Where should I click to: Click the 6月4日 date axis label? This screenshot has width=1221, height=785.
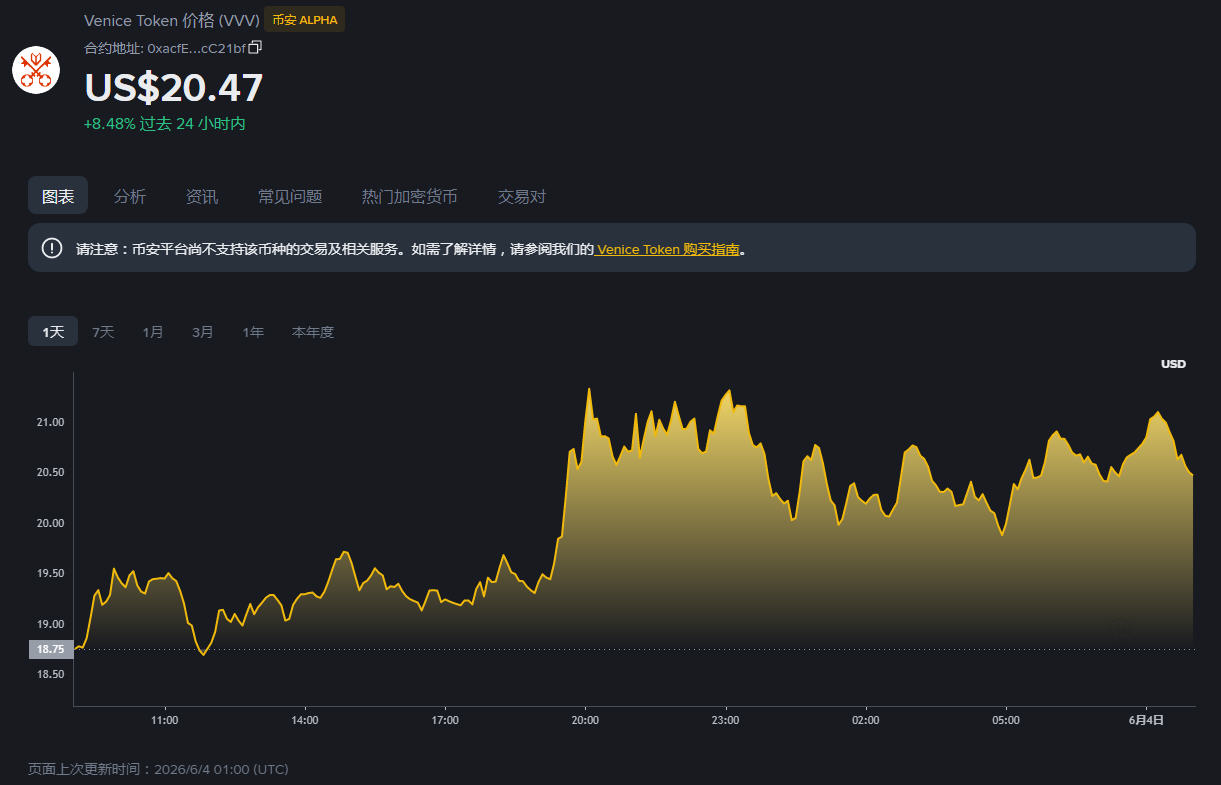tap(1146, 720)
